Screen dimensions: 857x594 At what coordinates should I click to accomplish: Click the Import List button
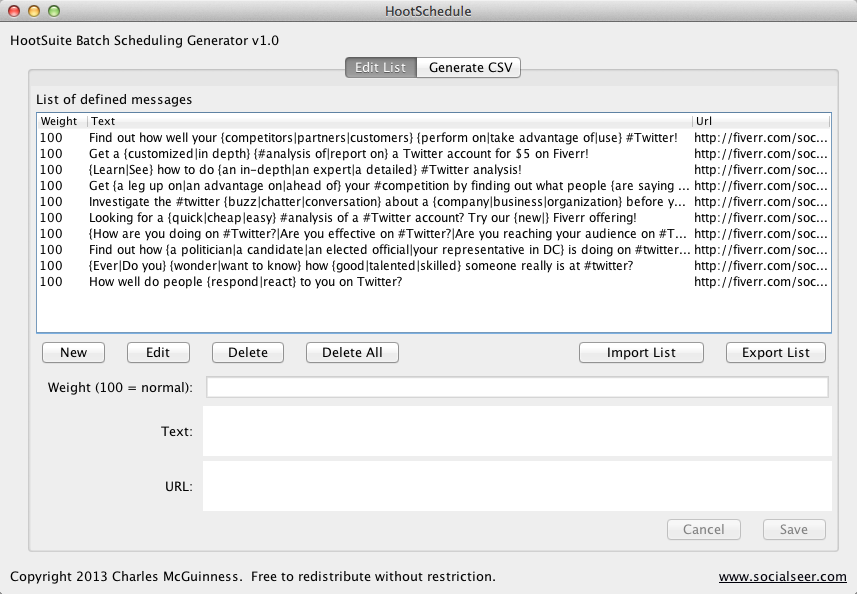641,352
